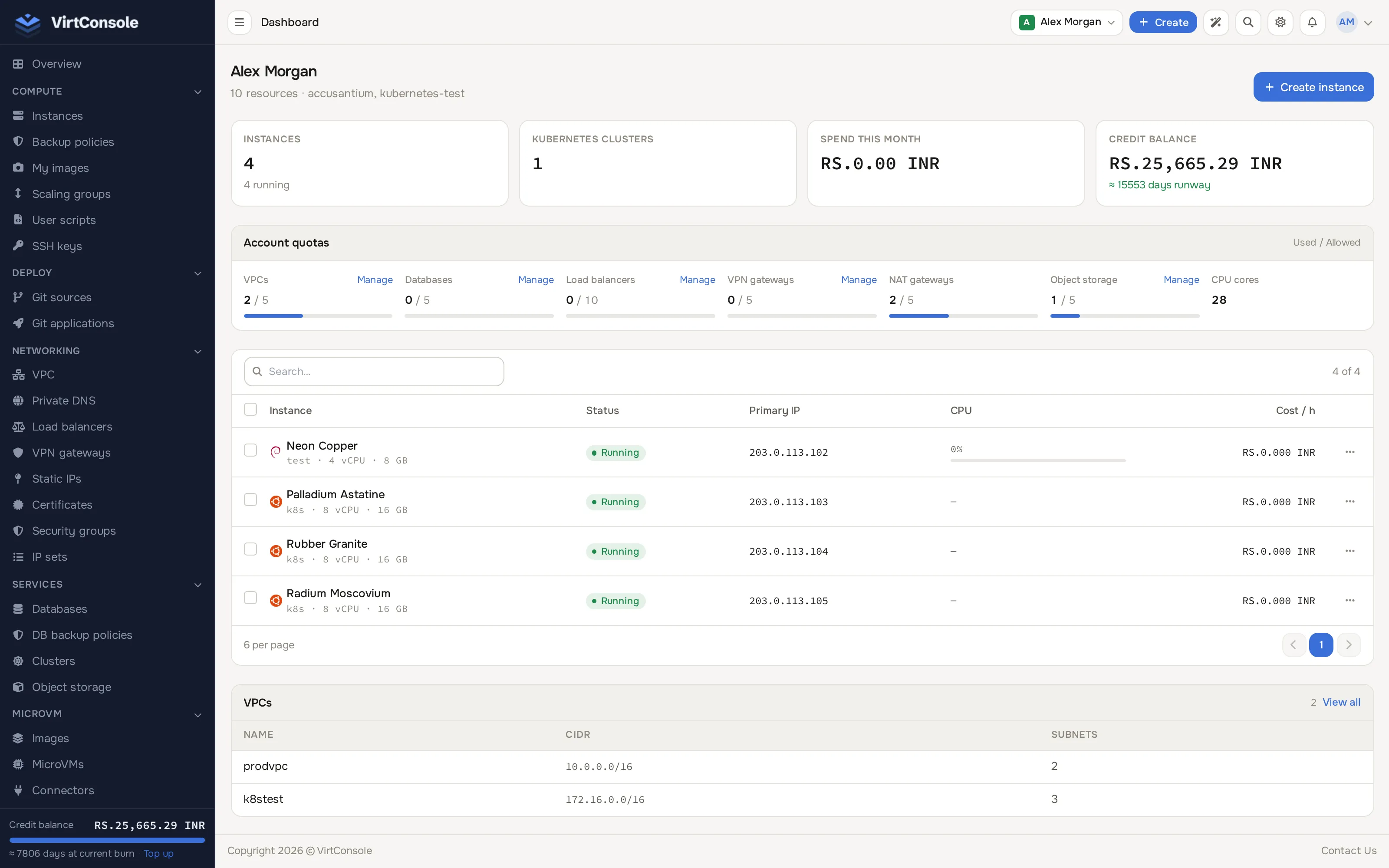Toggle the sidebar hamburger menu icon

pyautogui.click(x=239, y=23)
